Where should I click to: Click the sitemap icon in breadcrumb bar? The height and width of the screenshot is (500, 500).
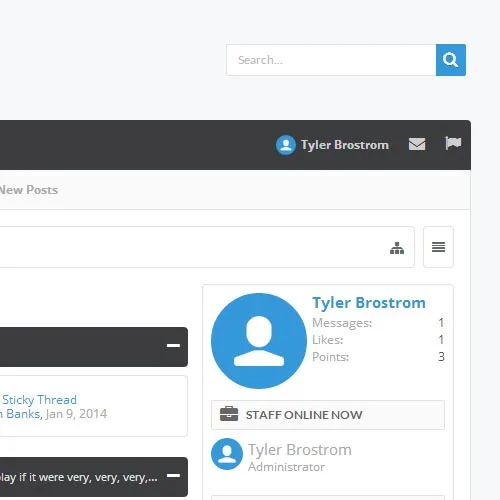click(x=397, y=248)
